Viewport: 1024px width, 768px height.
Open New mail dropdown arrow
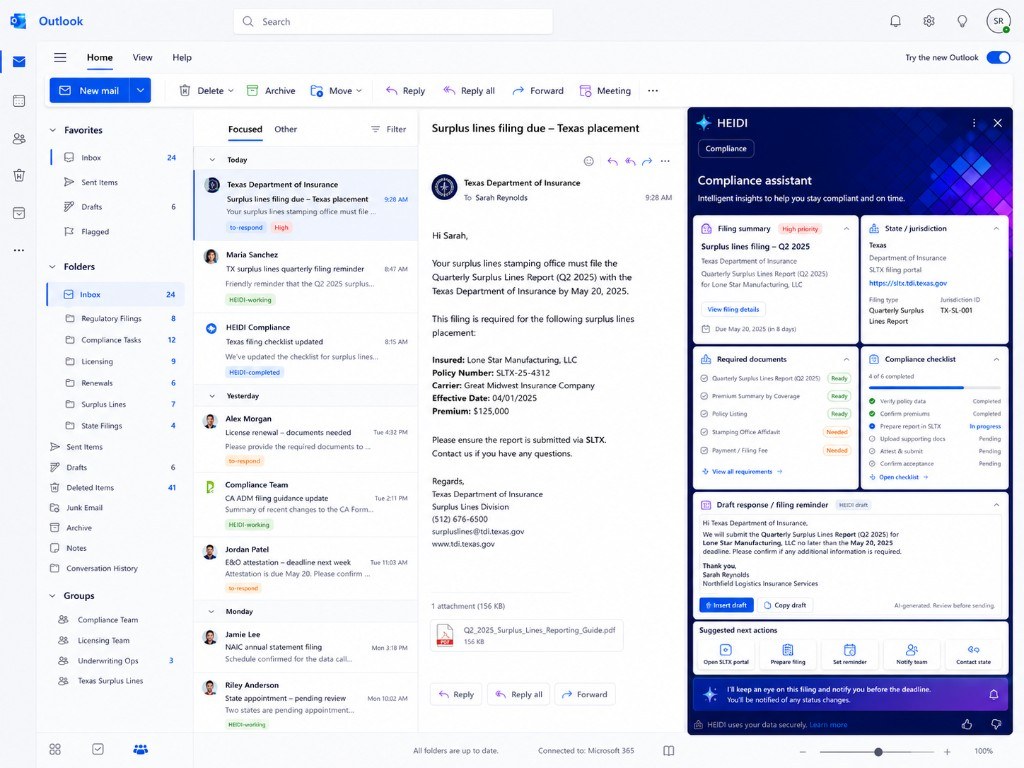tap(140, 91)
